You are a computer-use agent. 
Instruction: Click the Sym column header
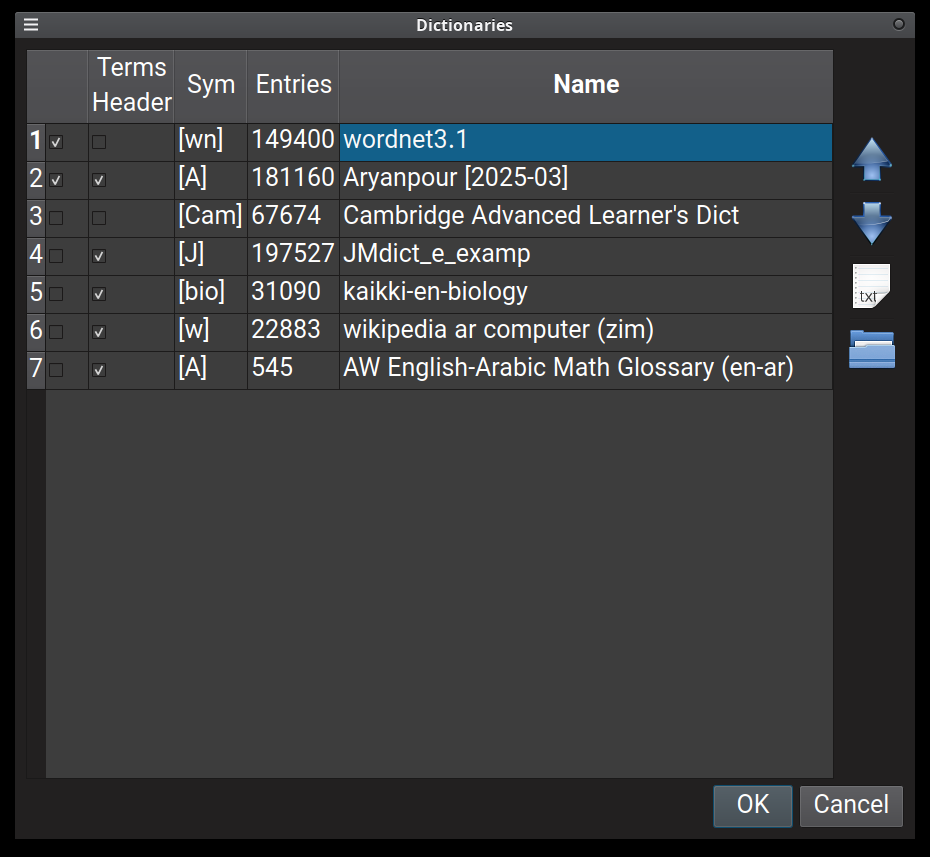[x=211, y=86]
